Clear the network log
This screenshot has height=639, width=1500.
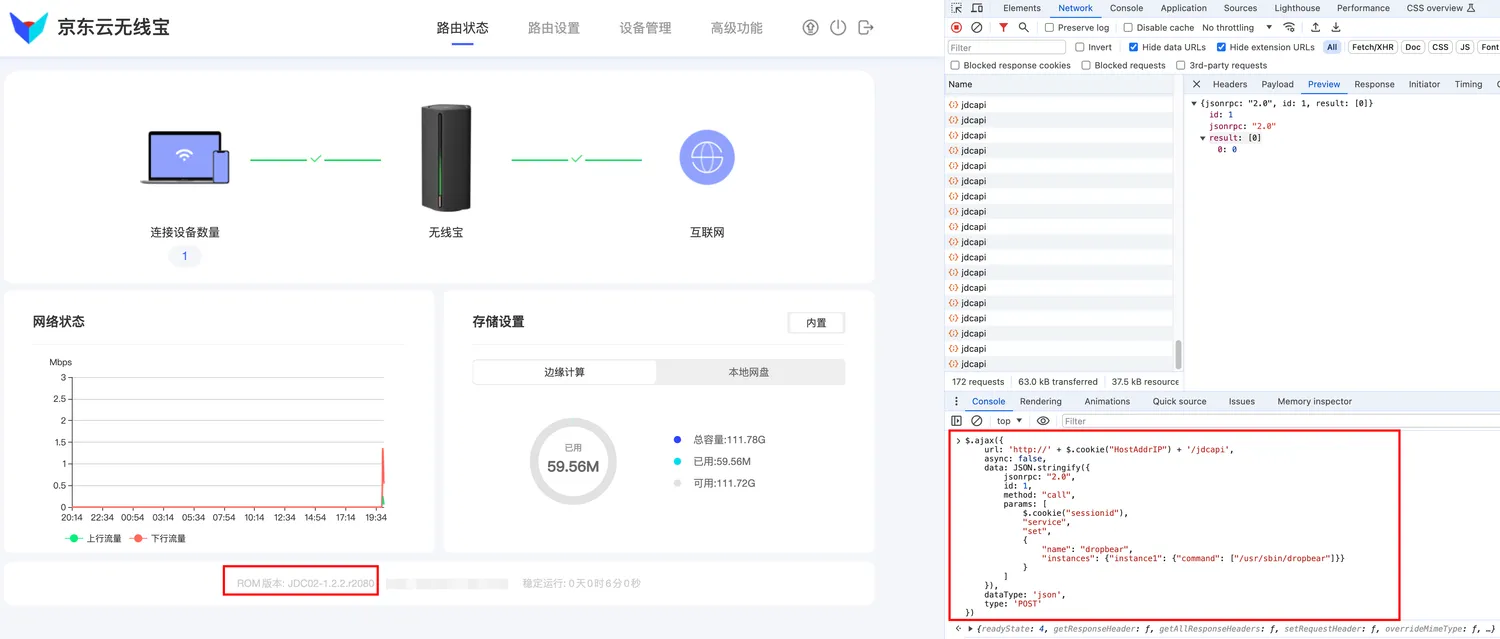point(976,28)
